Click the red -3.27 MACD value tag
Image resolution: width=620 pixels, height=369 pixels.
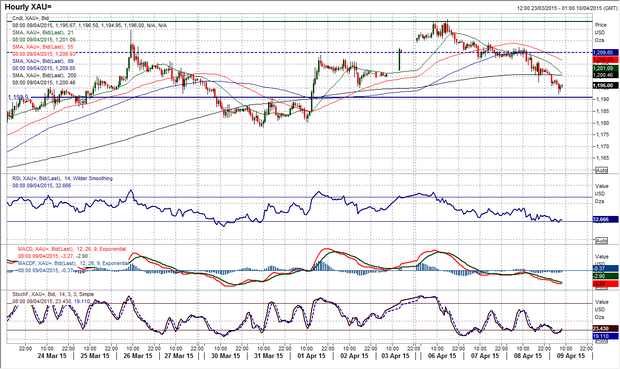605,284
